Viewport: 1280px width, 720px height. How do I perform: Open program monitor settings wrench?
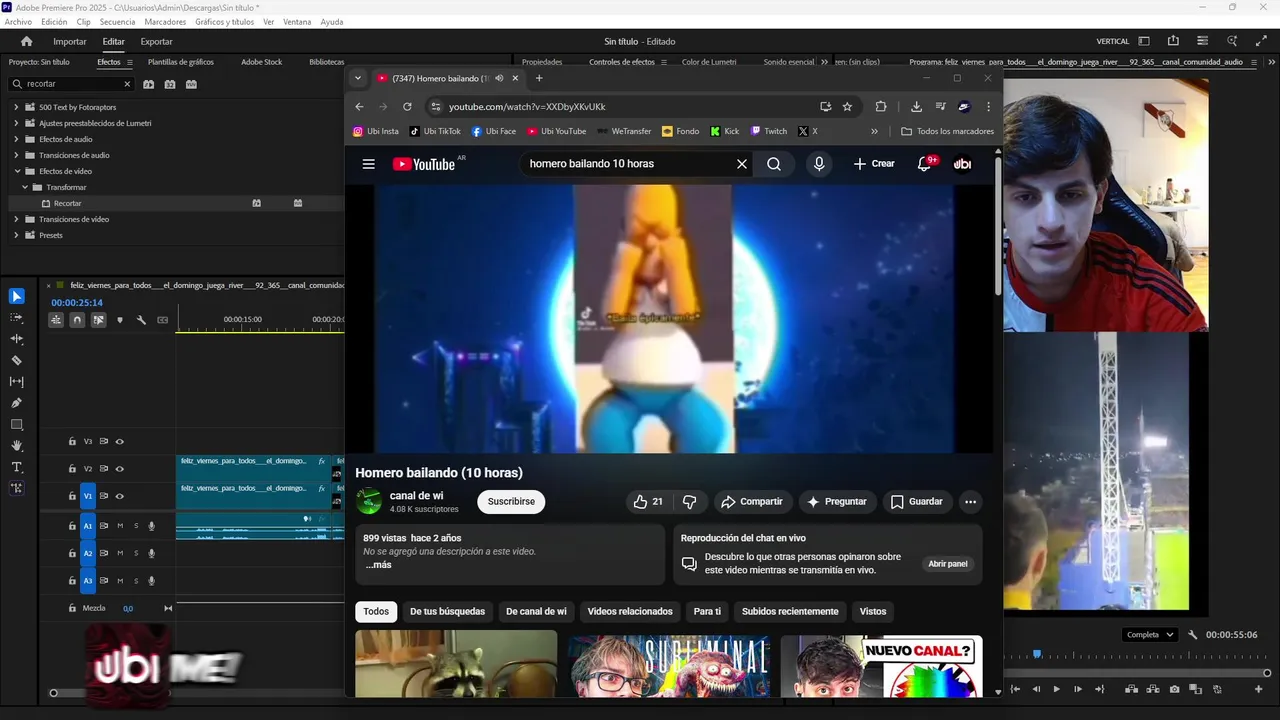(x=1192, y=635)
